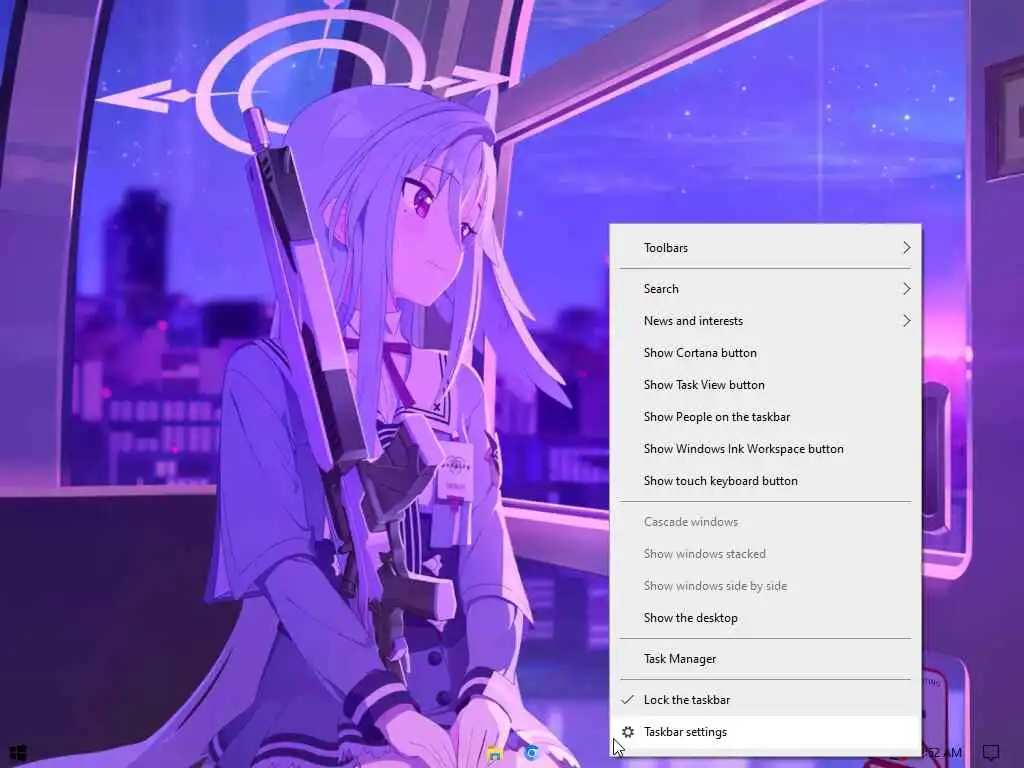Click the gear icon beside Taskbar settings
Screen dimensions: 1024x768
[628, 732]
